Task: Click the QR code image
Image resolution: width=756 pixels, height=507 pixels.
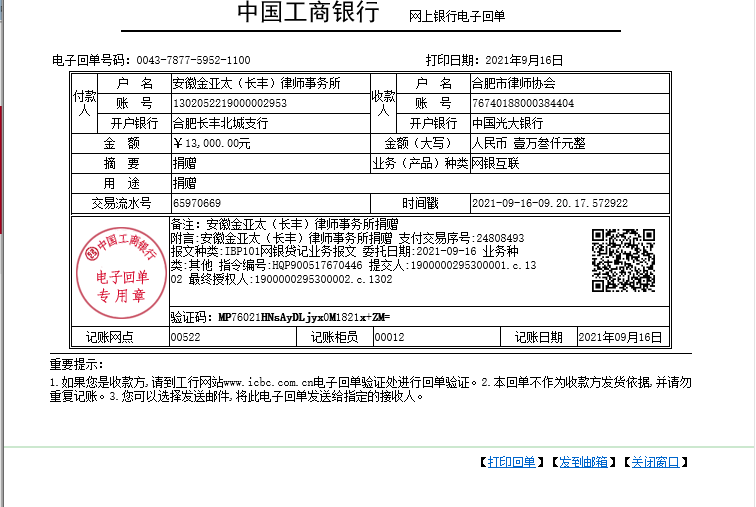Action: [623, 260]
